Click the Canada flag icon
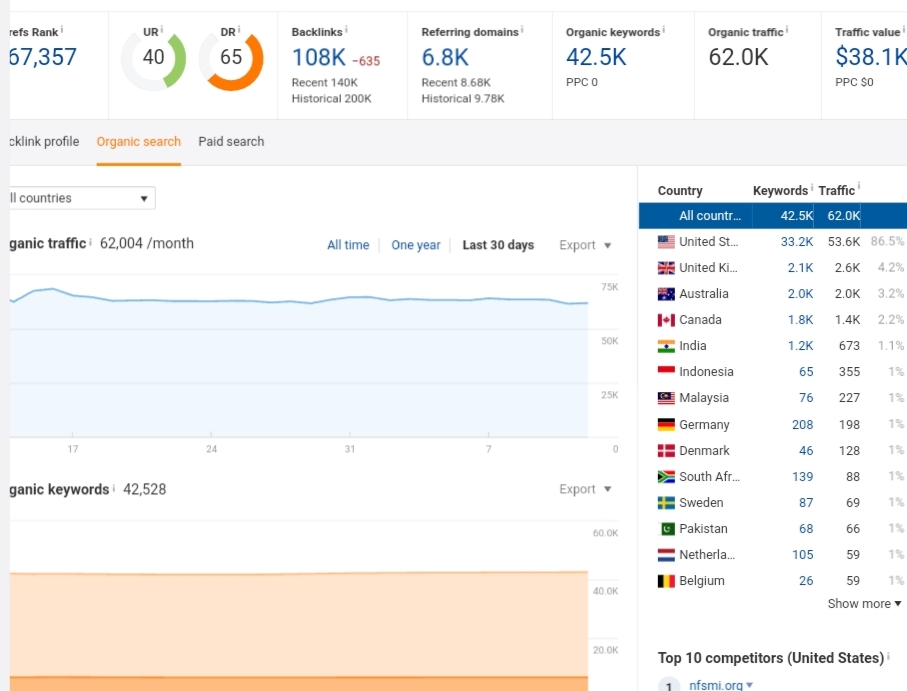 click(x=666, y=320)
